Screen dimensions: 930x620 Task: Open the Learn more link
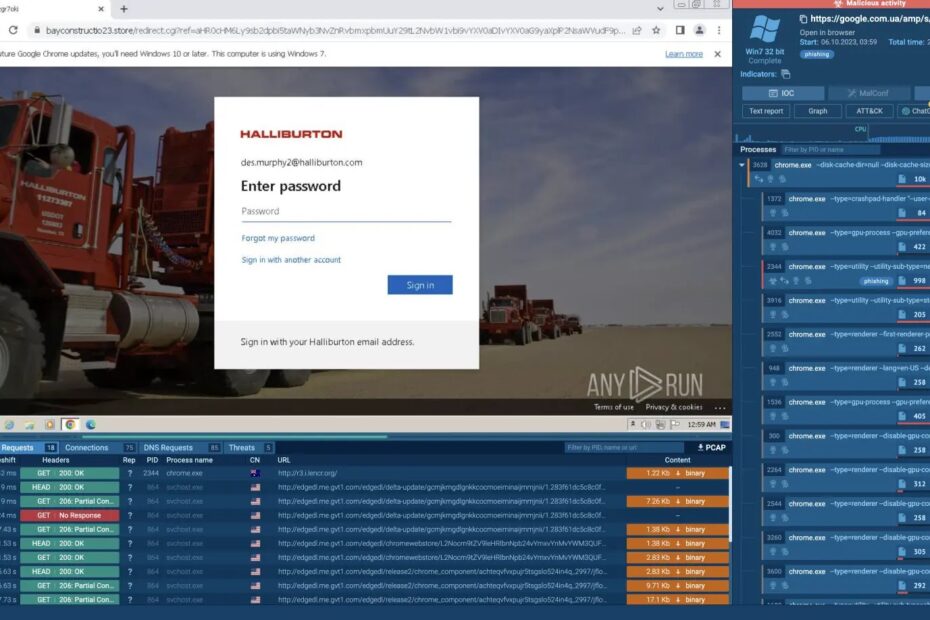coord(683,54)
